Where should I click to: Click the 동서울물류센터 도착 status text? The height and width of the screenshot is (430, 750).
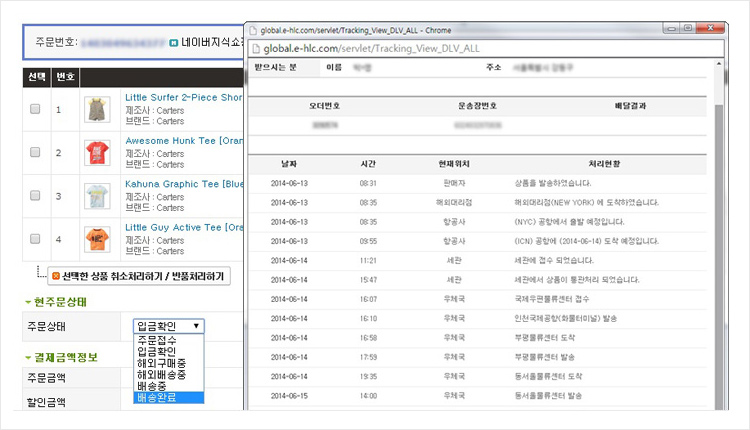pyautogui.click(x=548, y=376)
